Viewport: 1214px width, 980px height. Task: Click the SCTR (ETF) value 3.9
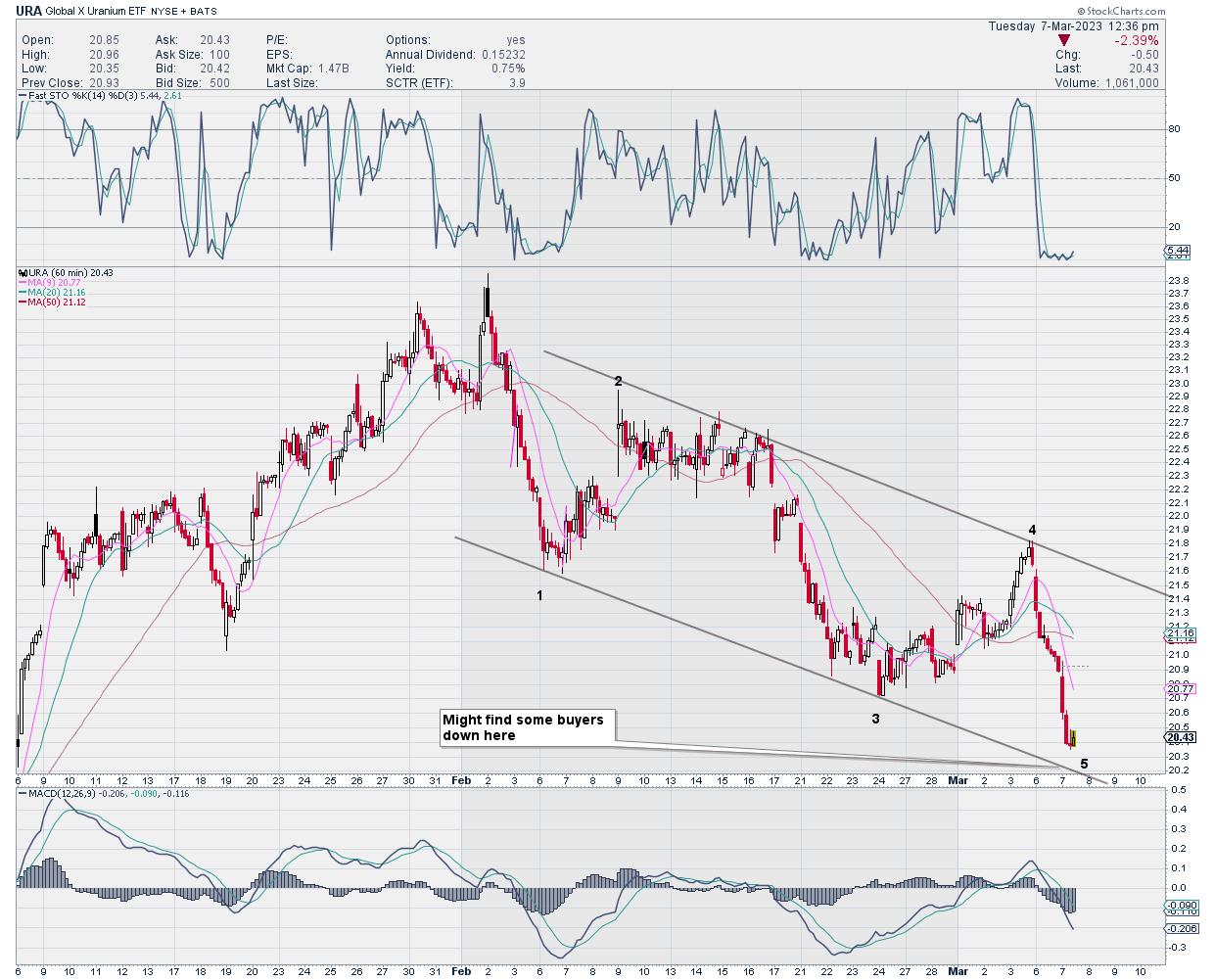pos(517,83)
